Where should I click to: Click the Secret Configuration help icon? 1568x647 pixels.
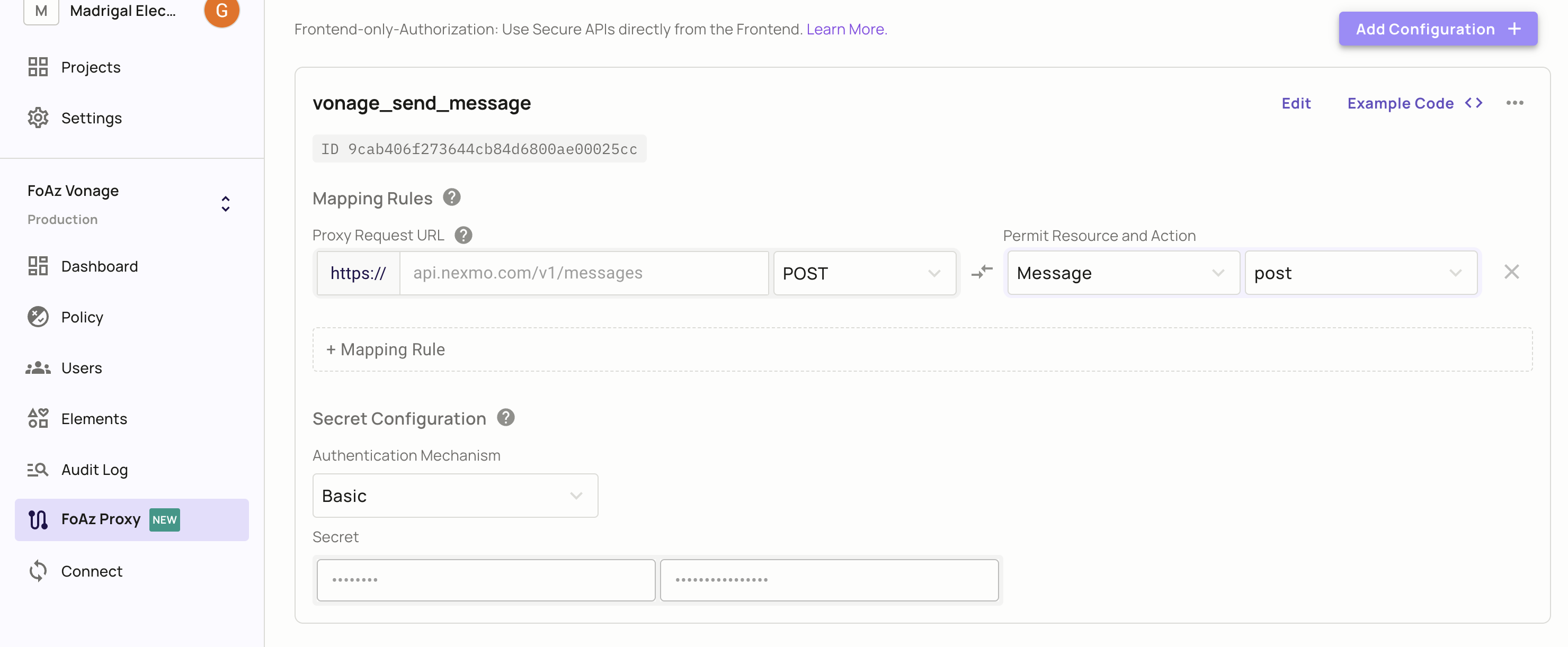coord(505,418)
